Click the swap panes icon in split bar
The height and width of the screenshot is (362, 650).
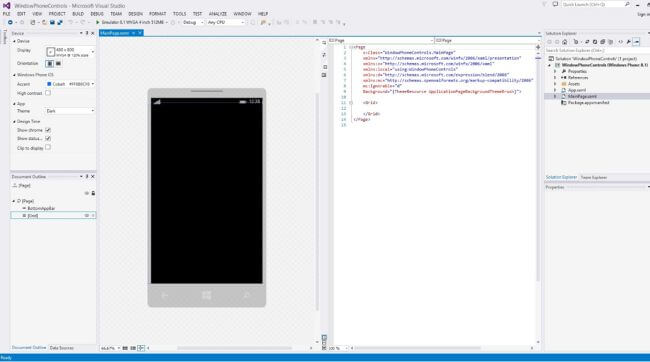coord(324,55)
